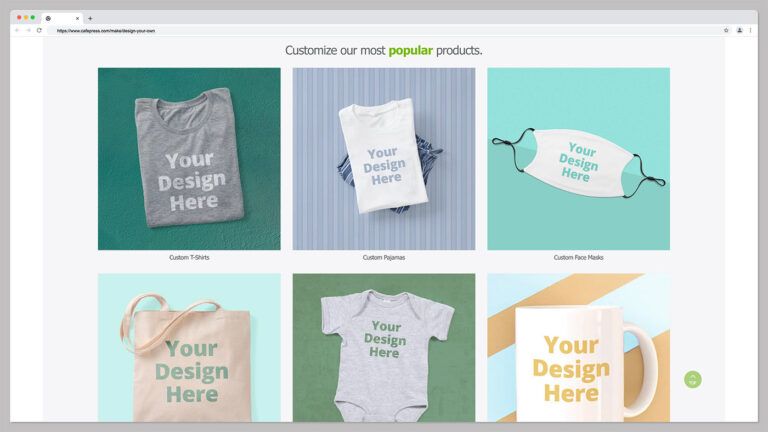Select the tote bag product image

pyautogui.click(x=189, y=348)
